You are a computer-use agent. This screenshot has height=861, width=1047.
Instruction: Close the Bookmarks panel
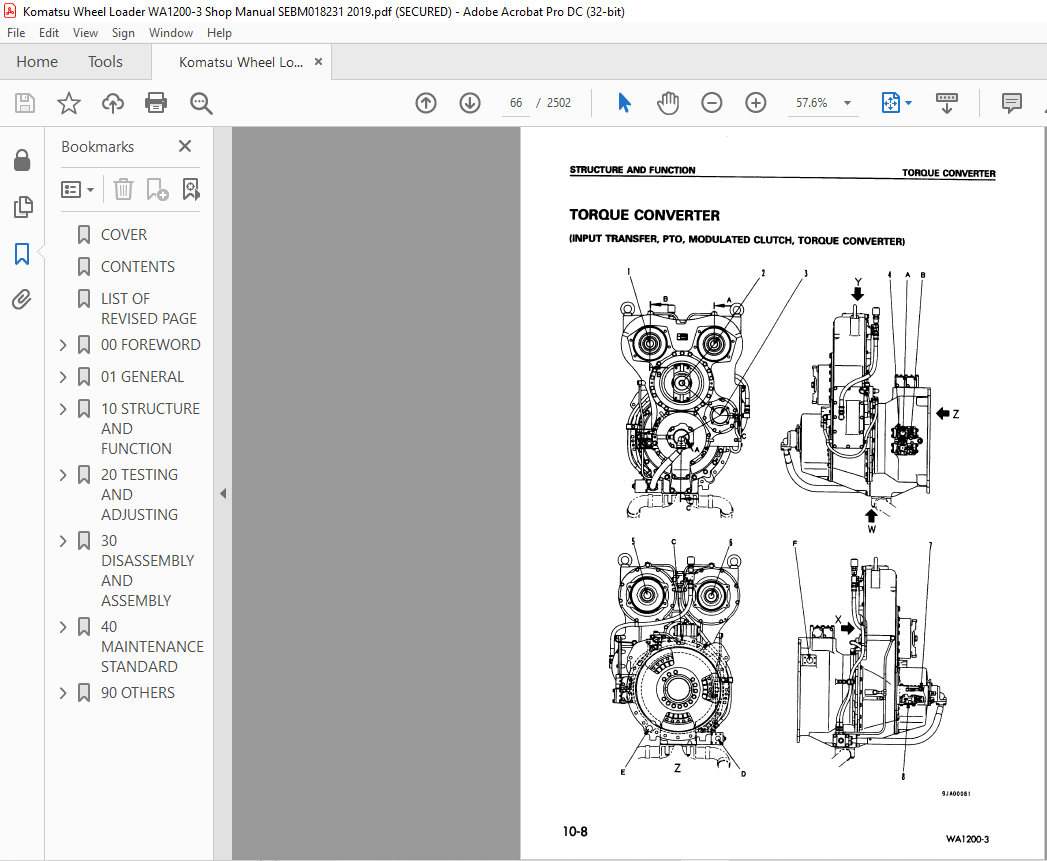pyautogui.click(x=185, y=146)
